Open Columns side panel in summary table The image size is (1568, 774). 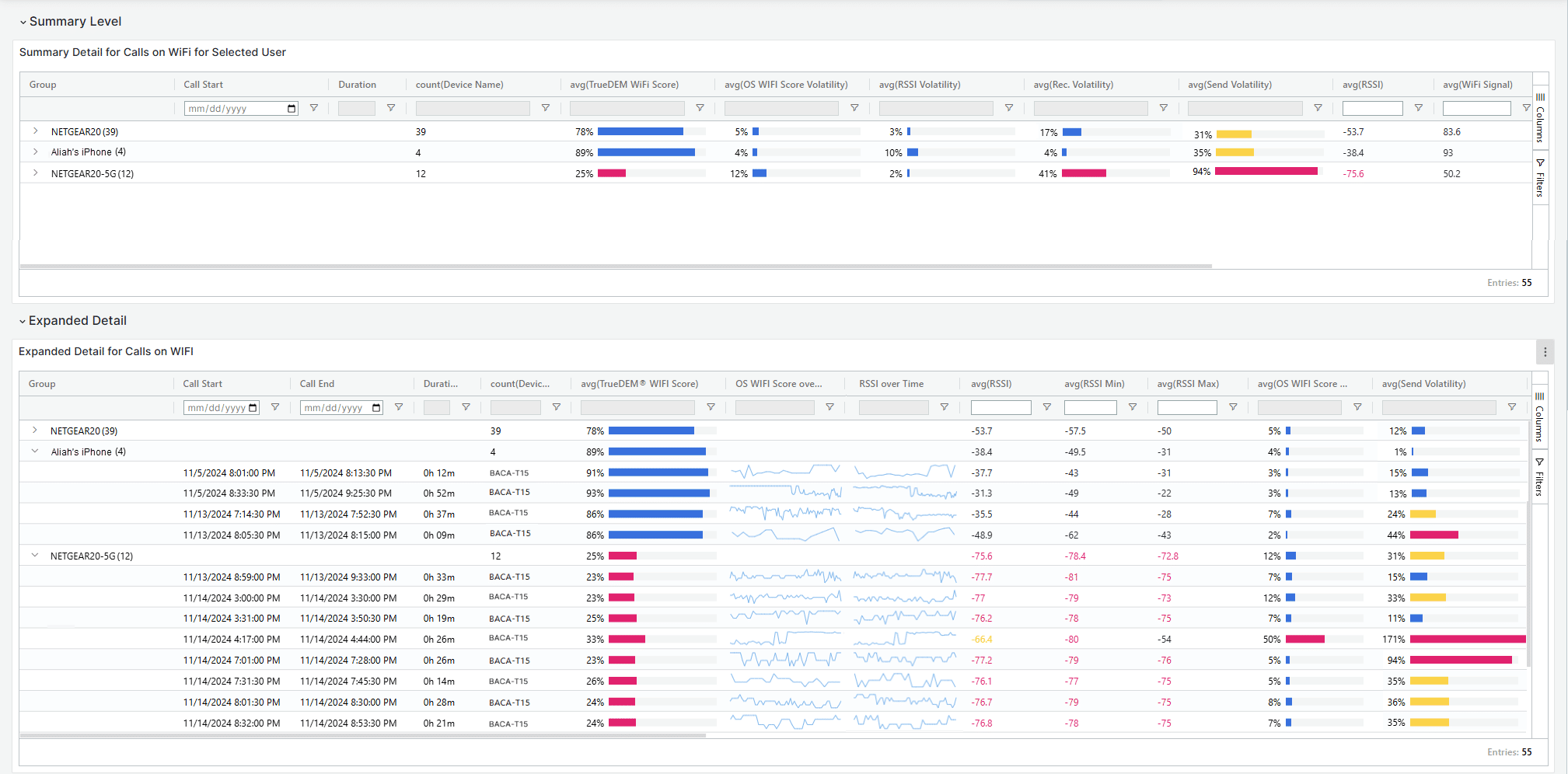pos(1540,118)
